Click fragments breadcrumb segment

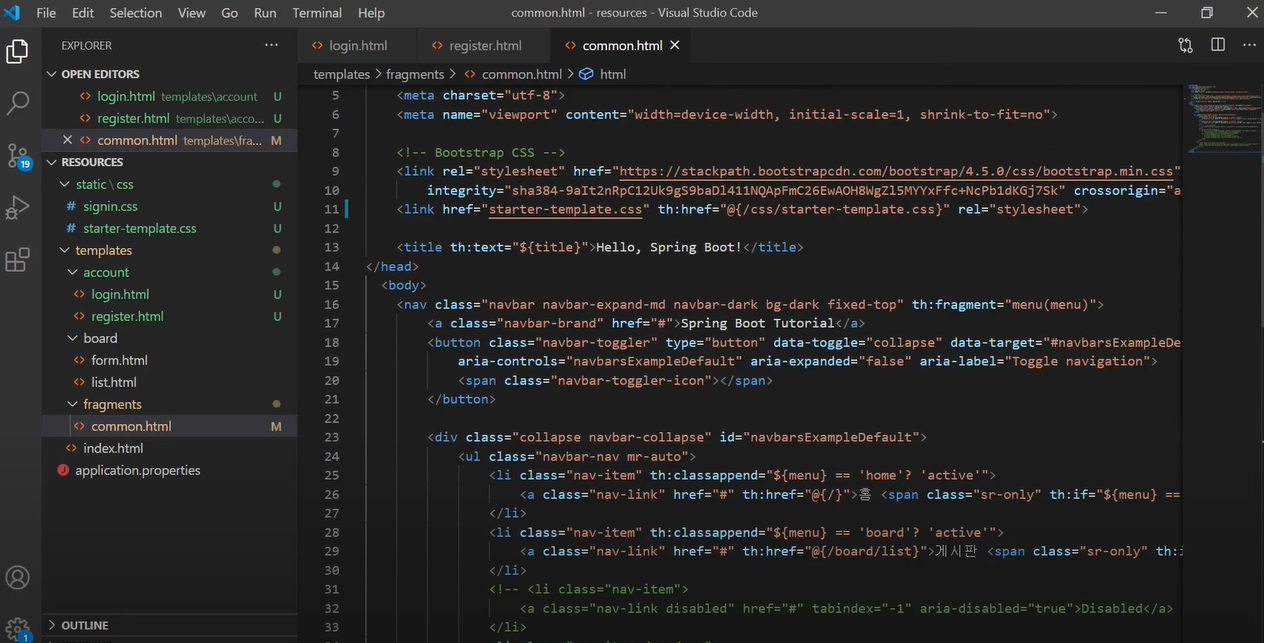415,74
